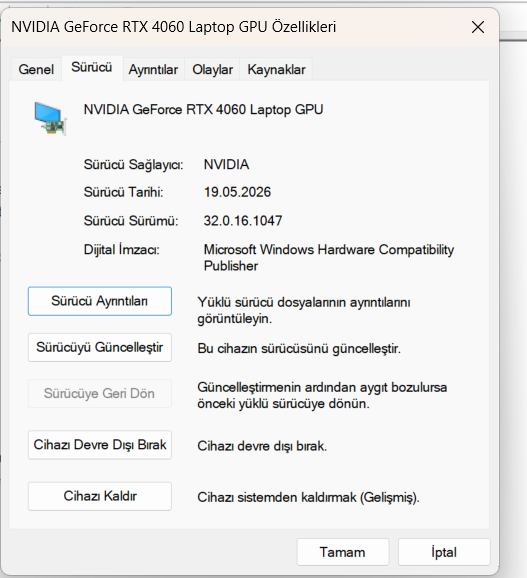Switch to the Genel tab
Viewport: 527px width, 578px height.
coord(36,69)
